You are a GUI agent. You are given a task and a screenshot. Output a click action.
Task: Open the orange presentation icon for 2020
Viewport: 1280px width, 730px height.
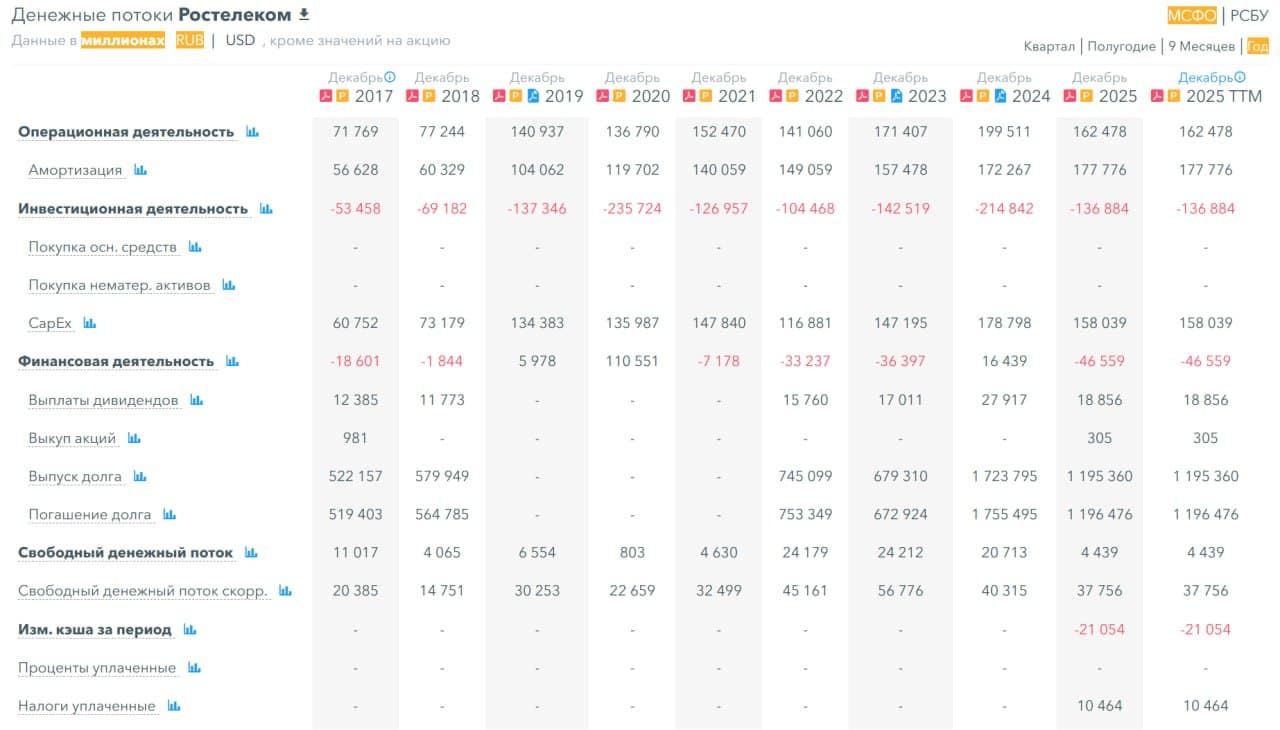click(x=617, y=96)
